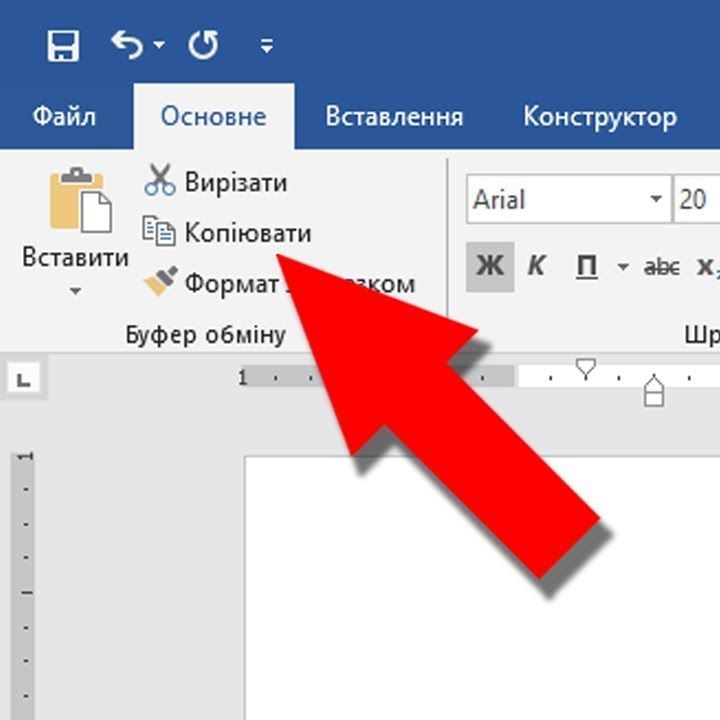The image size is (720, 720).
Task: Toggle strikethrough abc button
Action: tap(662, 267)
